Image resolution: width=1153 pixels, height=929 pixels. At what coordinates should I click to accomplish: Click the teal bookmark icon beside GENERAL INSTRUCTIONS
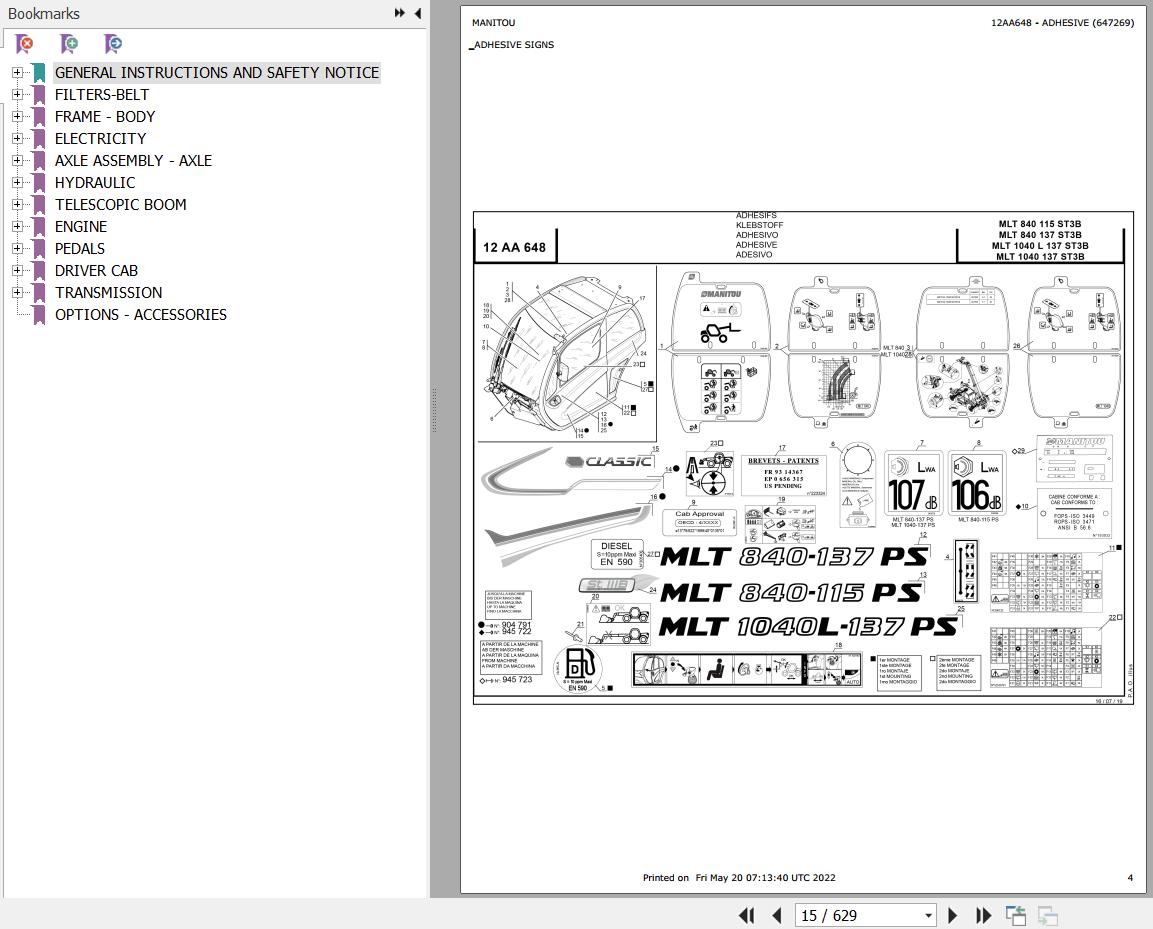point(39,73)
